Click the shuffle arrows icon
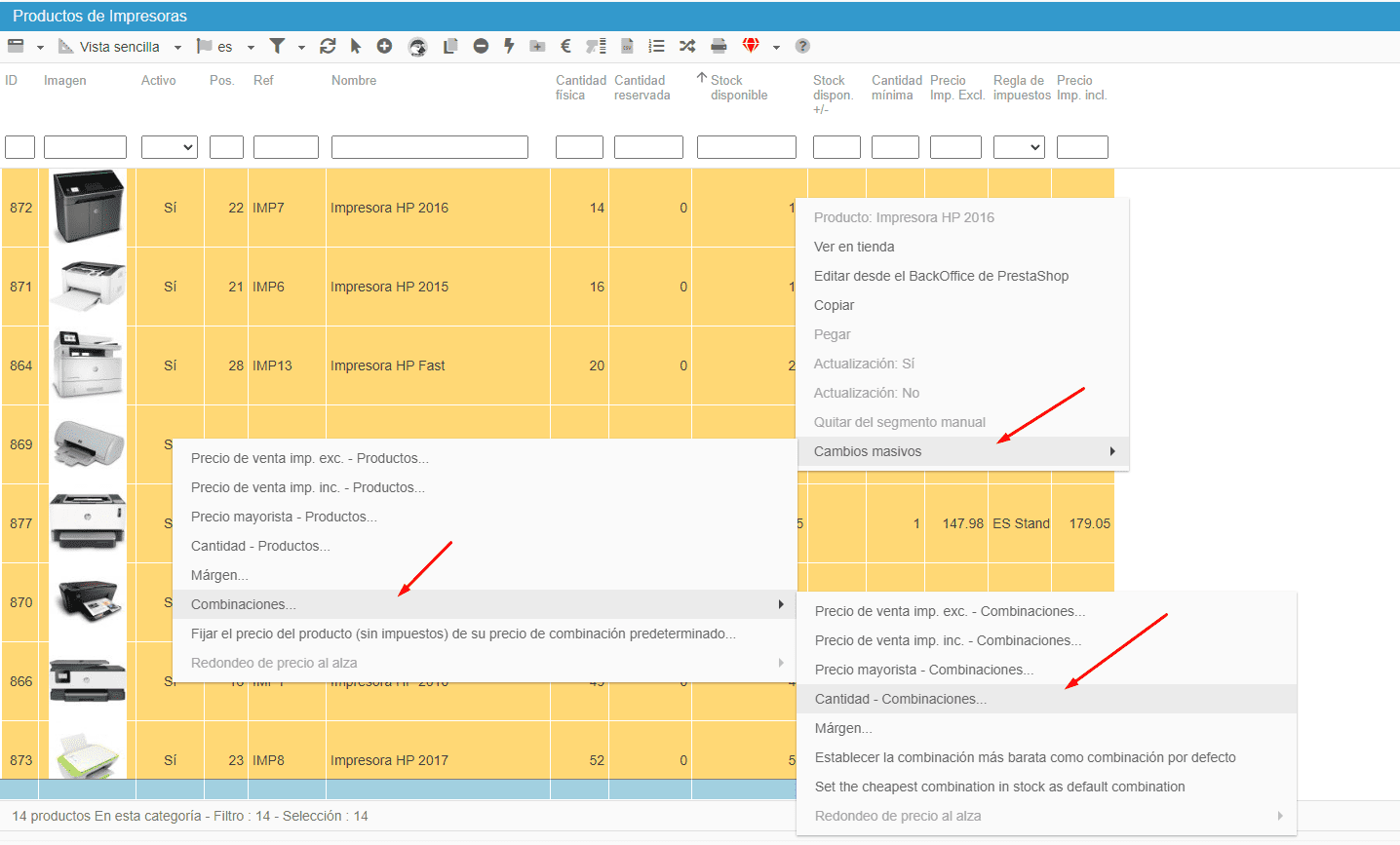Viewport: 1400px width, 845px height. (x=687, y=46)
